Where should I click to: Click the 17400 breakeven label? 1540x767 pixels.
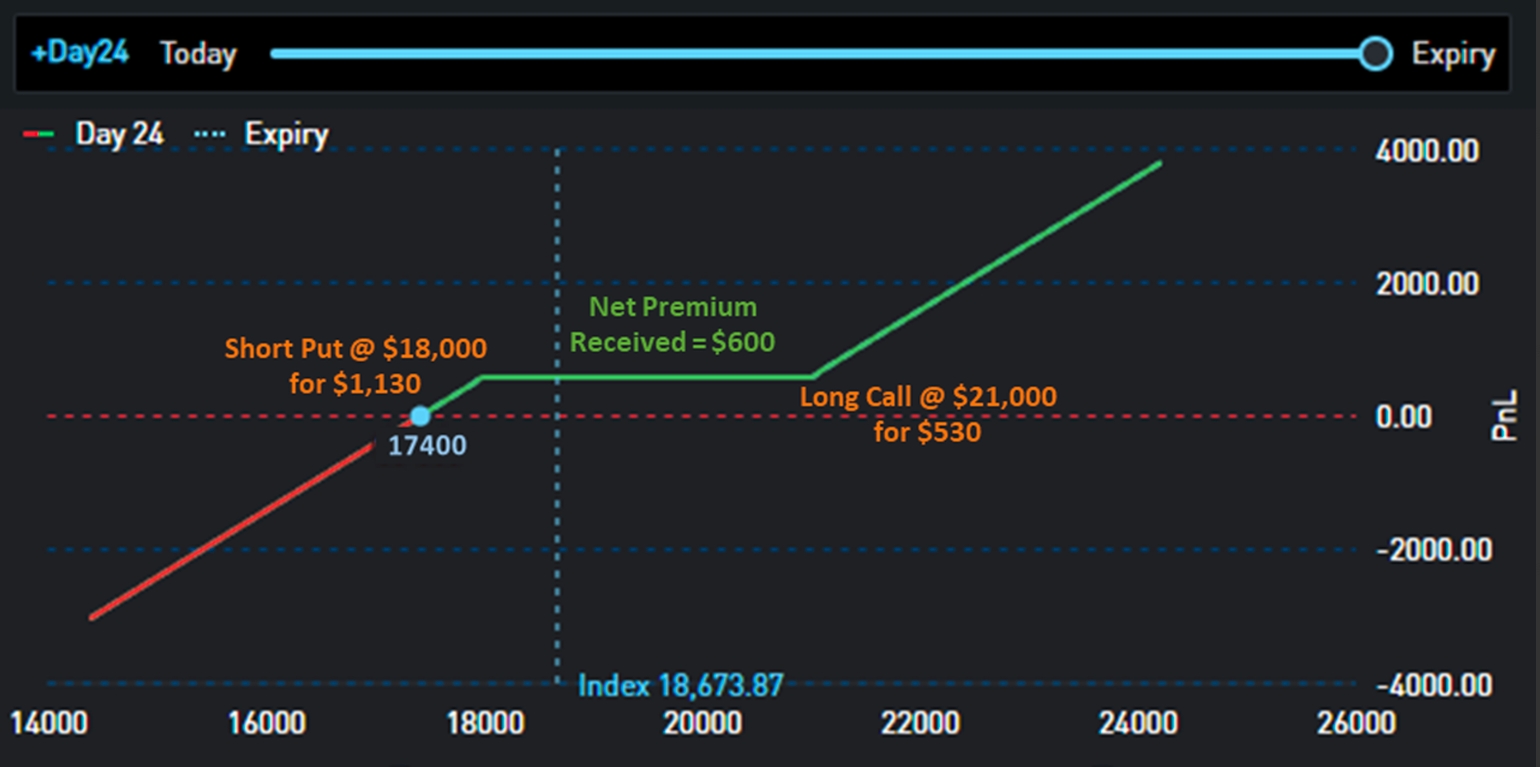coord(427,445)
